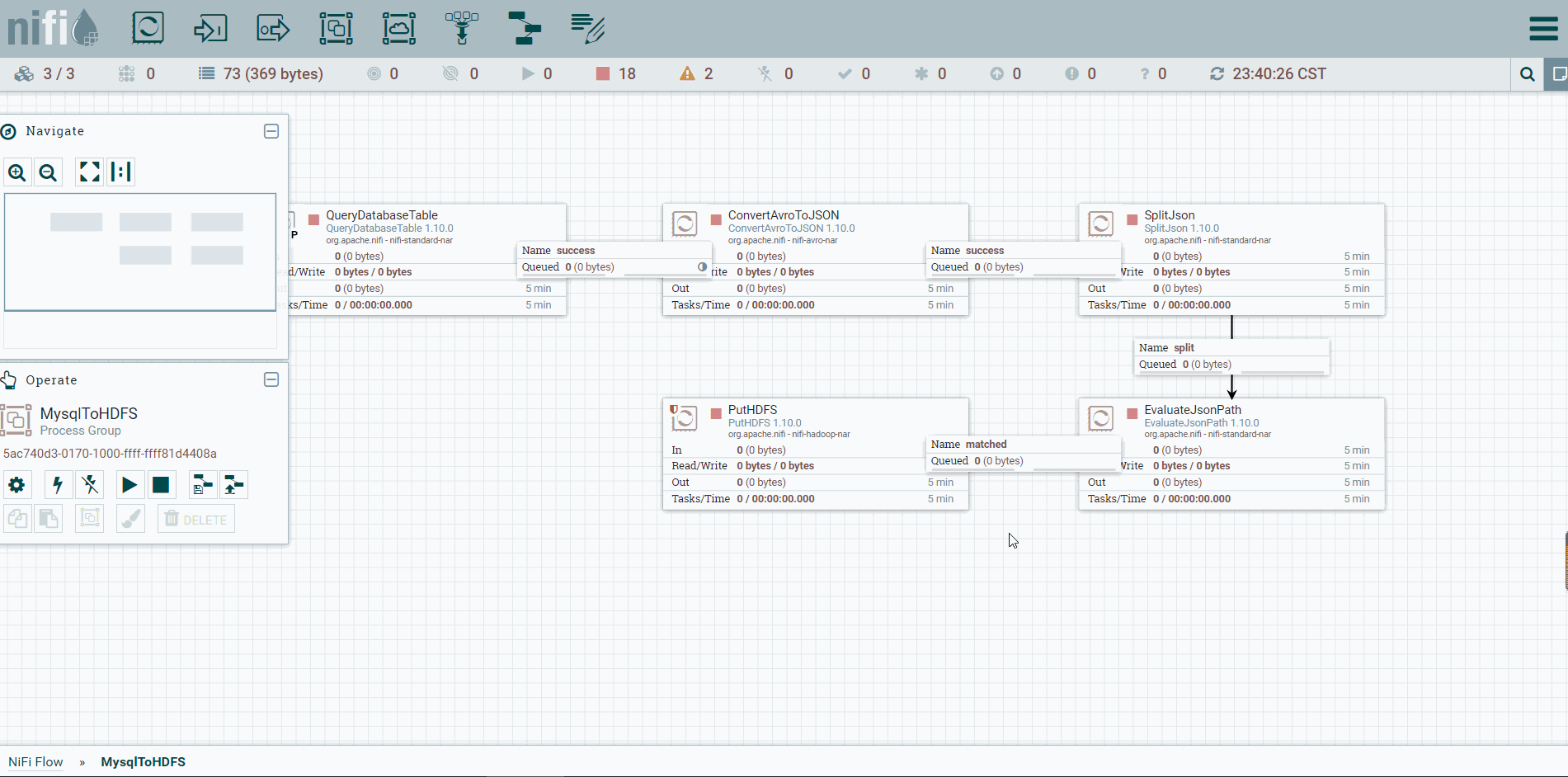This screenshot has width=1568, height=777.
Task: Collapse the Navigate panel
Action: [x=271, y=131]
